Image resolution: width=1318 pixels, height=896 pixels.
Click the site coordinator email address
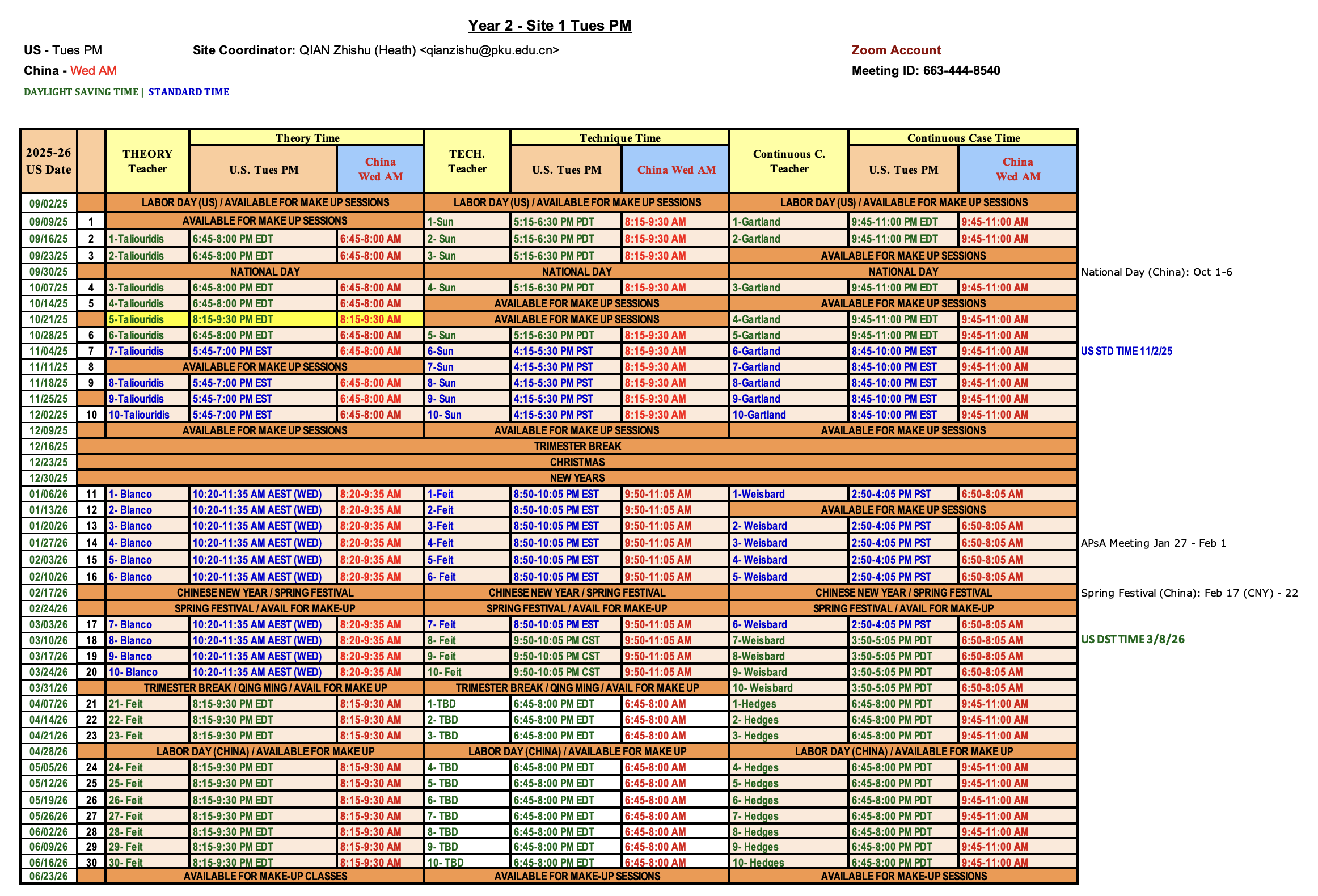[489, 50]
